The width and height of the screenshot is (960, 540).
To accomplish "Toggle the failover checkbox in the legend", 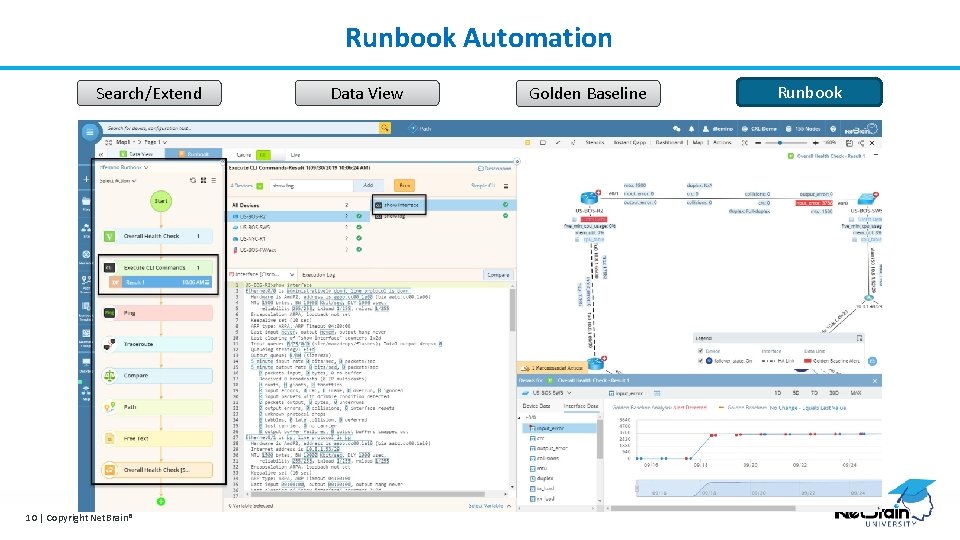I will (700, 361).
